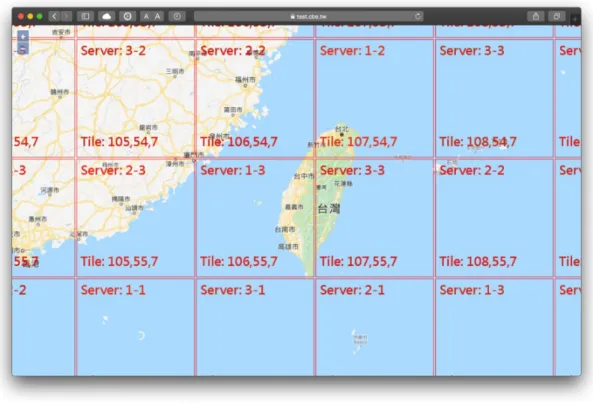593x403 pixels.
Task: Zoom out the map with minus control
Action: click(x=23, y=49)
